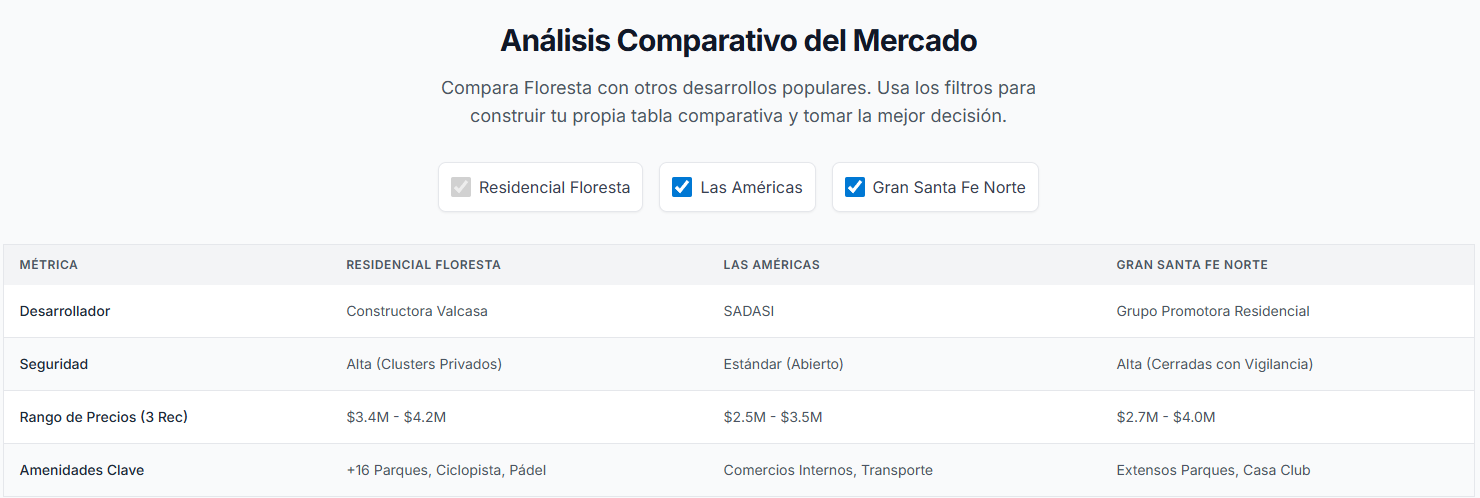
Task: Click the SADASI developer cell
Action: [x=749, y=311]
